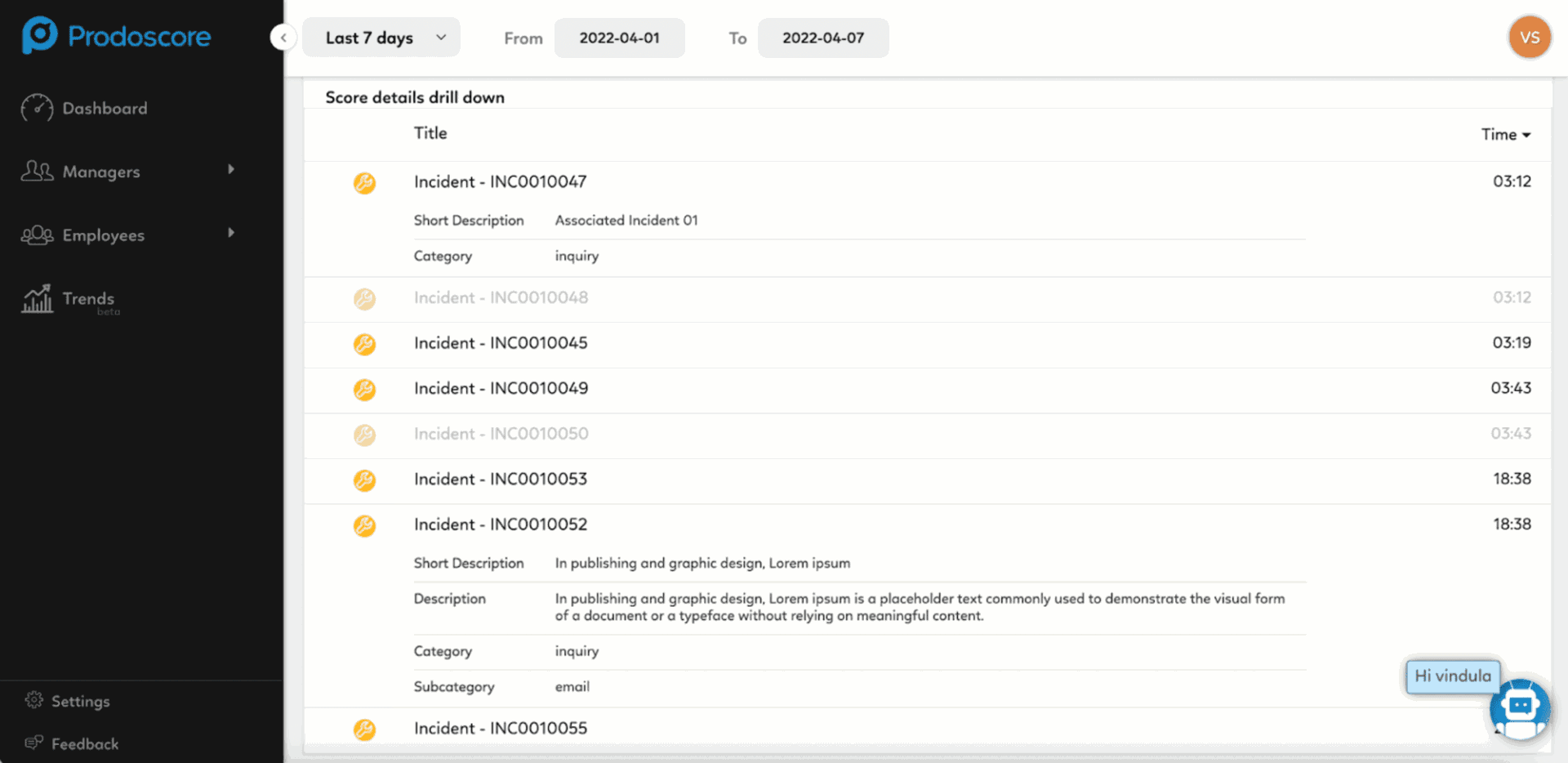Click Incident - INC0010050 title
Screen dimensions: 1568x763
pyautogui.click(x=501, y=434)
